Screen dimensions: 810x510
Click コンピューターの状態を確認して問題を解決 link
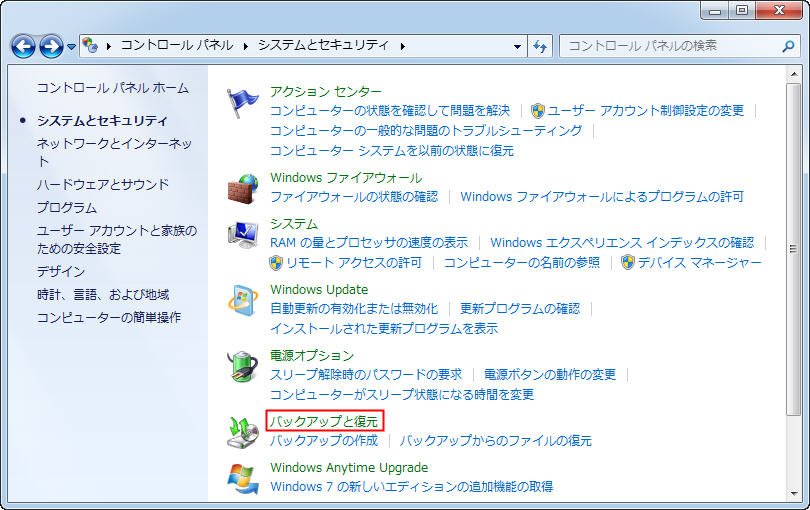[390, 111]
